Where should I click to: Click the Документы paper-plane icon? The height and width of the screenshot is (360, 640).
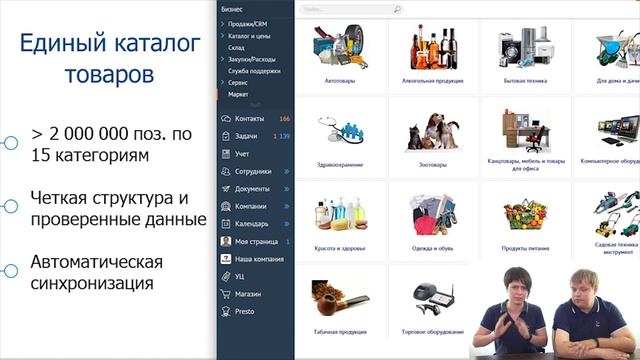[x=226, y=189]
